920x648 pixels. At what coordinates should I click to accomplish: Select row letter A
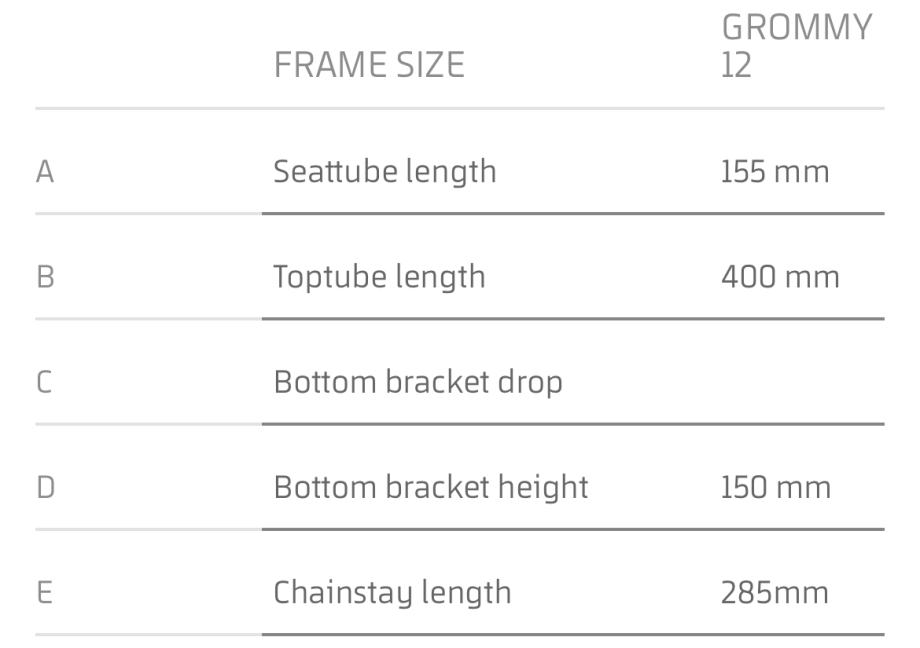(x=45, y=172)
